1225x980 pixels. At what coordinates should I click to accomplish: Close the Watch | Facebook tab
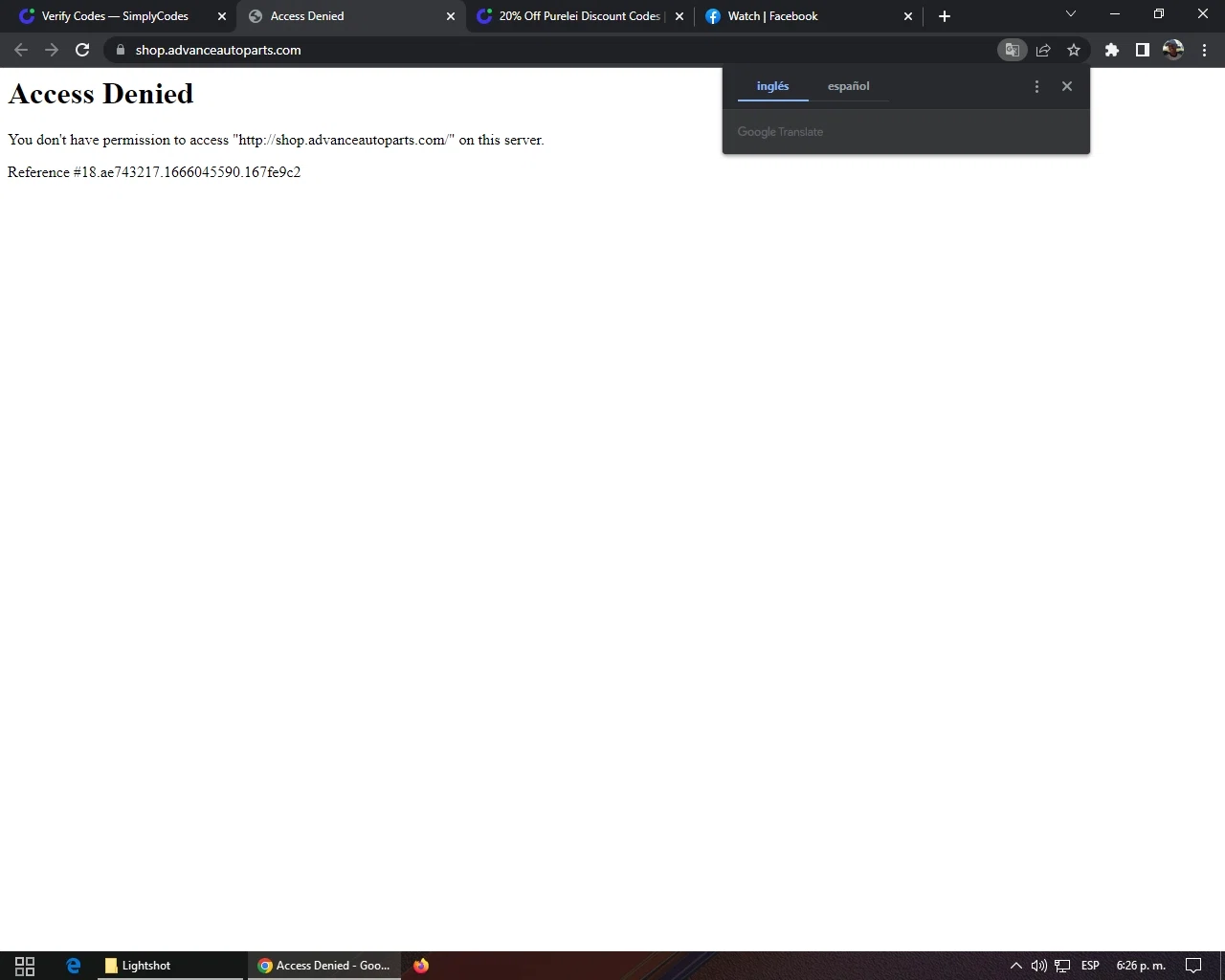[908, 16]
